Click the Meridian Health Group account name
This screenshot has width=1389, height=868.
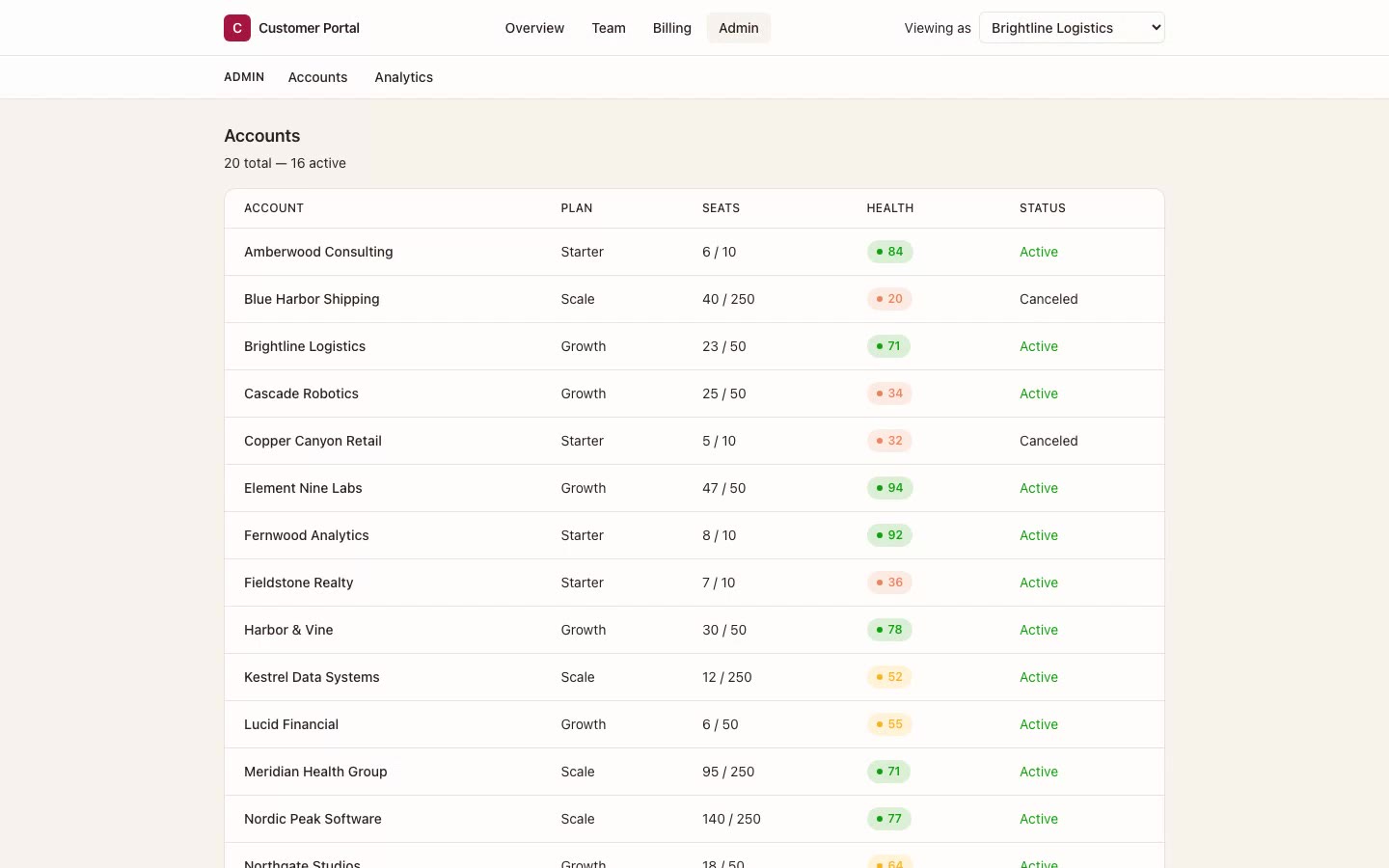pyautogui.click(x=315, y=772)
